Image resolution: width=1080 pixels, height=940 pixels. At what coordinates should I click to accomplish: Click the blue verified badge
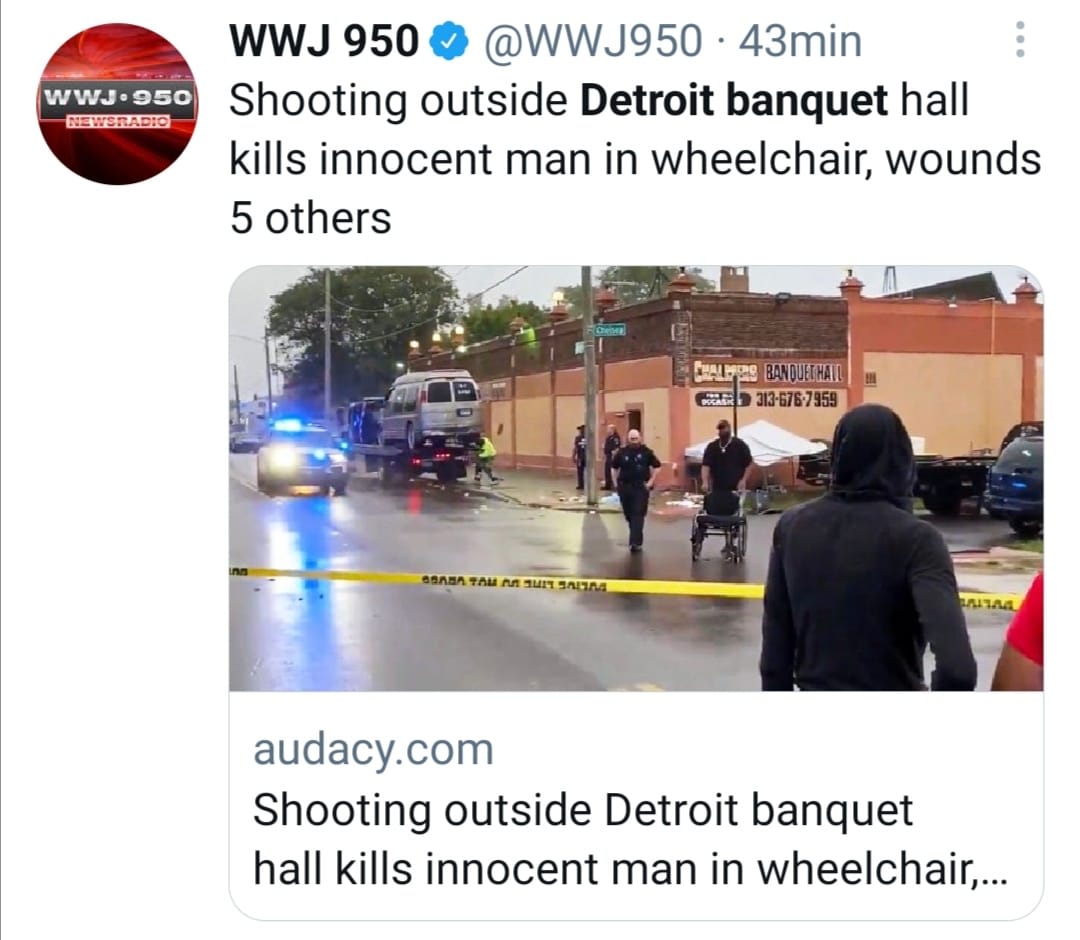450,41
